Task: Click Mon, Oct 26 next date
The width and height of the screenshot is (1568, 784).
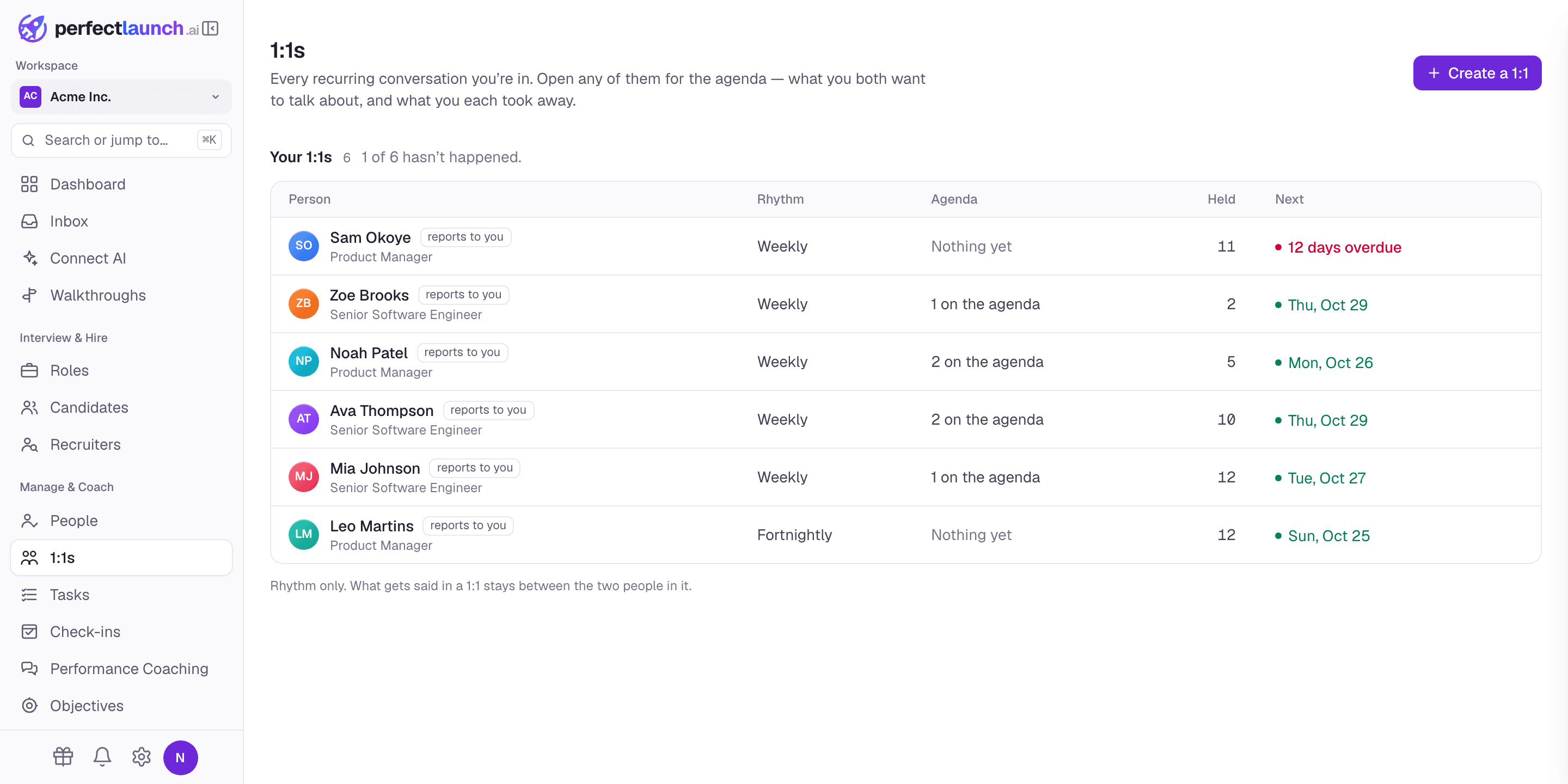Action: (x=1324, y=363)
